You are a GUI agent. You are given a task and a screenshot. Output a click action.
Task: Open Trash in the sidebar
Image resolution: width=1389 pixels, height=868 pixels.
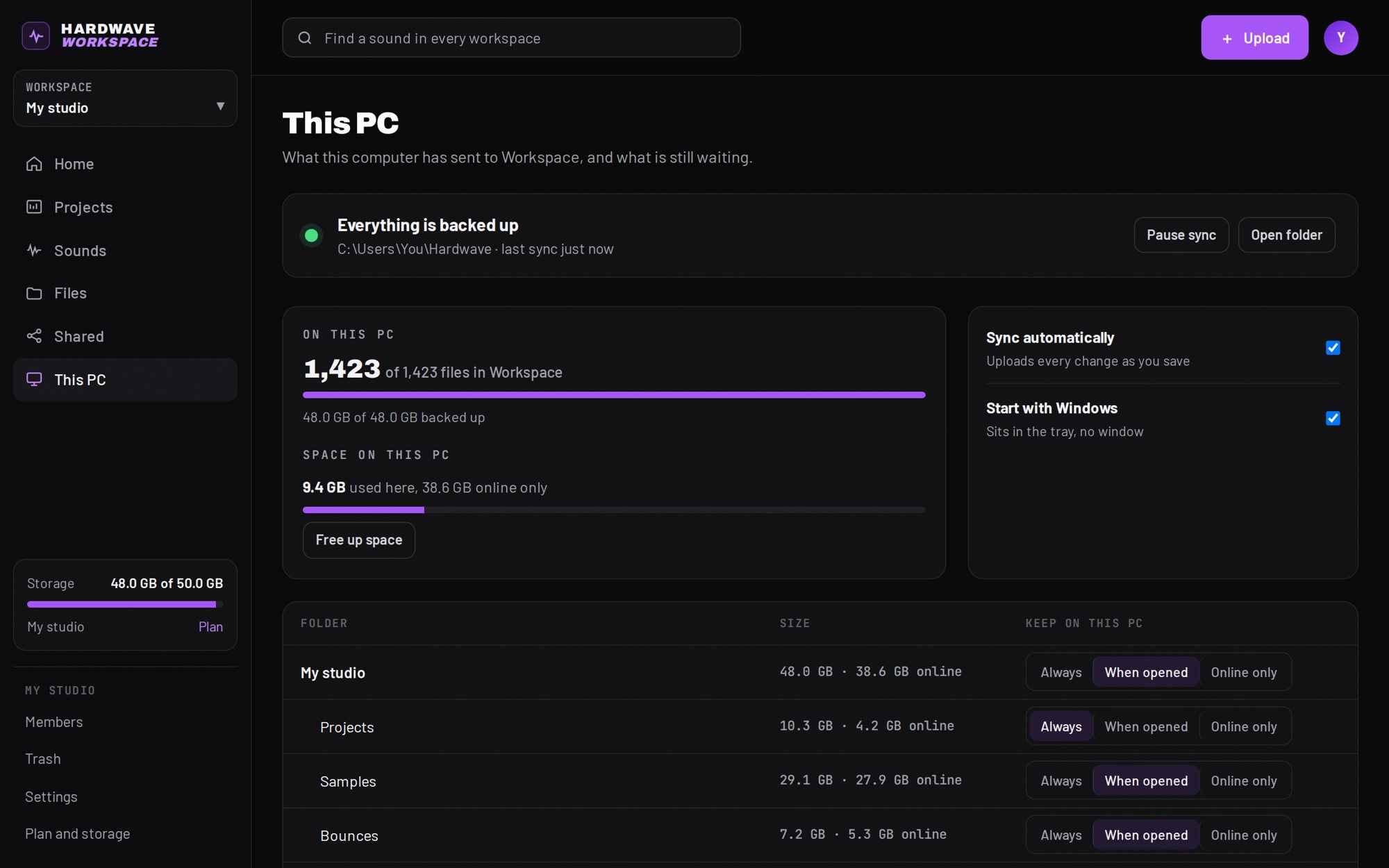click(x=43, y=759)
